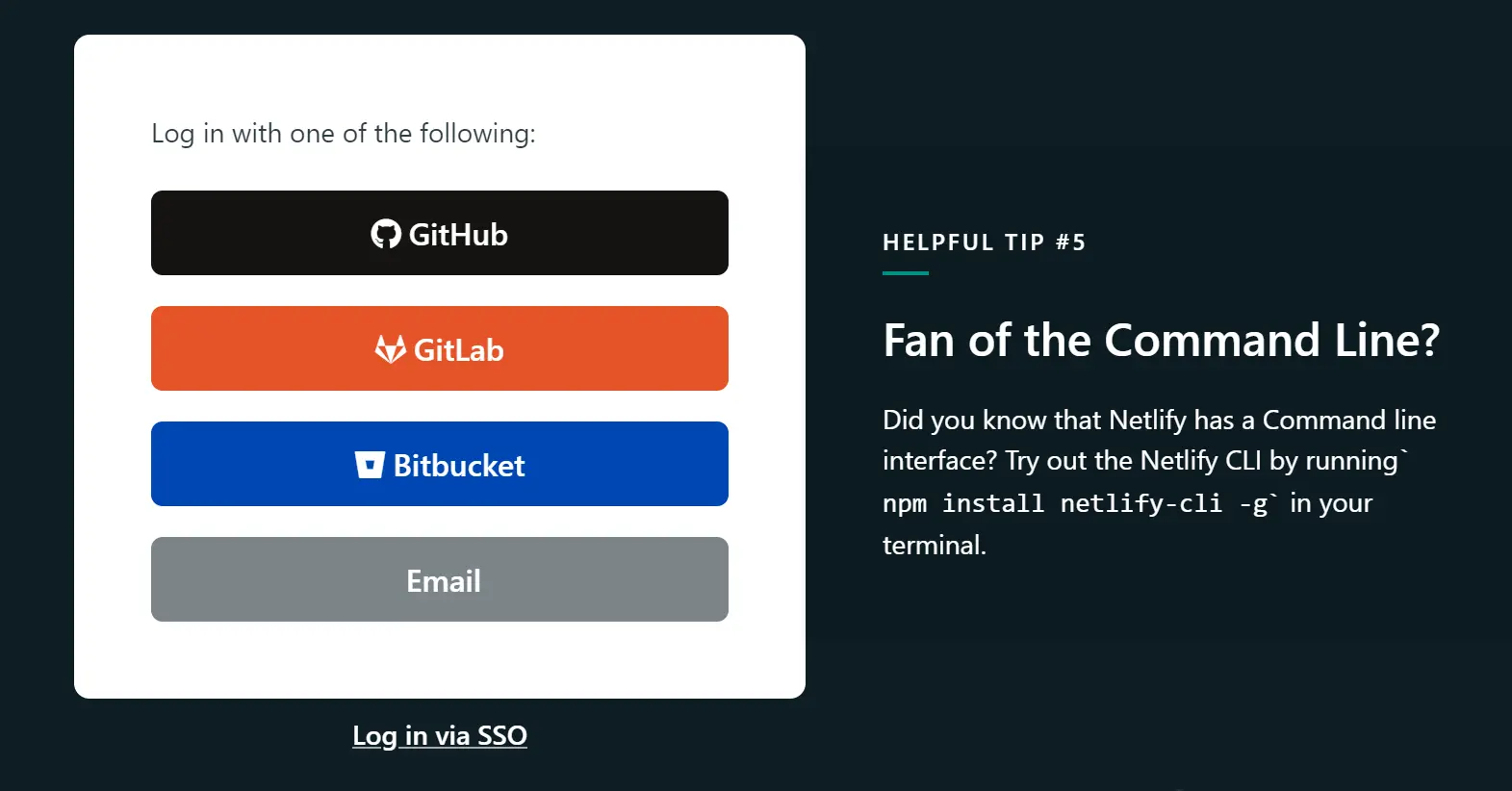Click the 'GitHub' text label on the black button

coord(458,235)
